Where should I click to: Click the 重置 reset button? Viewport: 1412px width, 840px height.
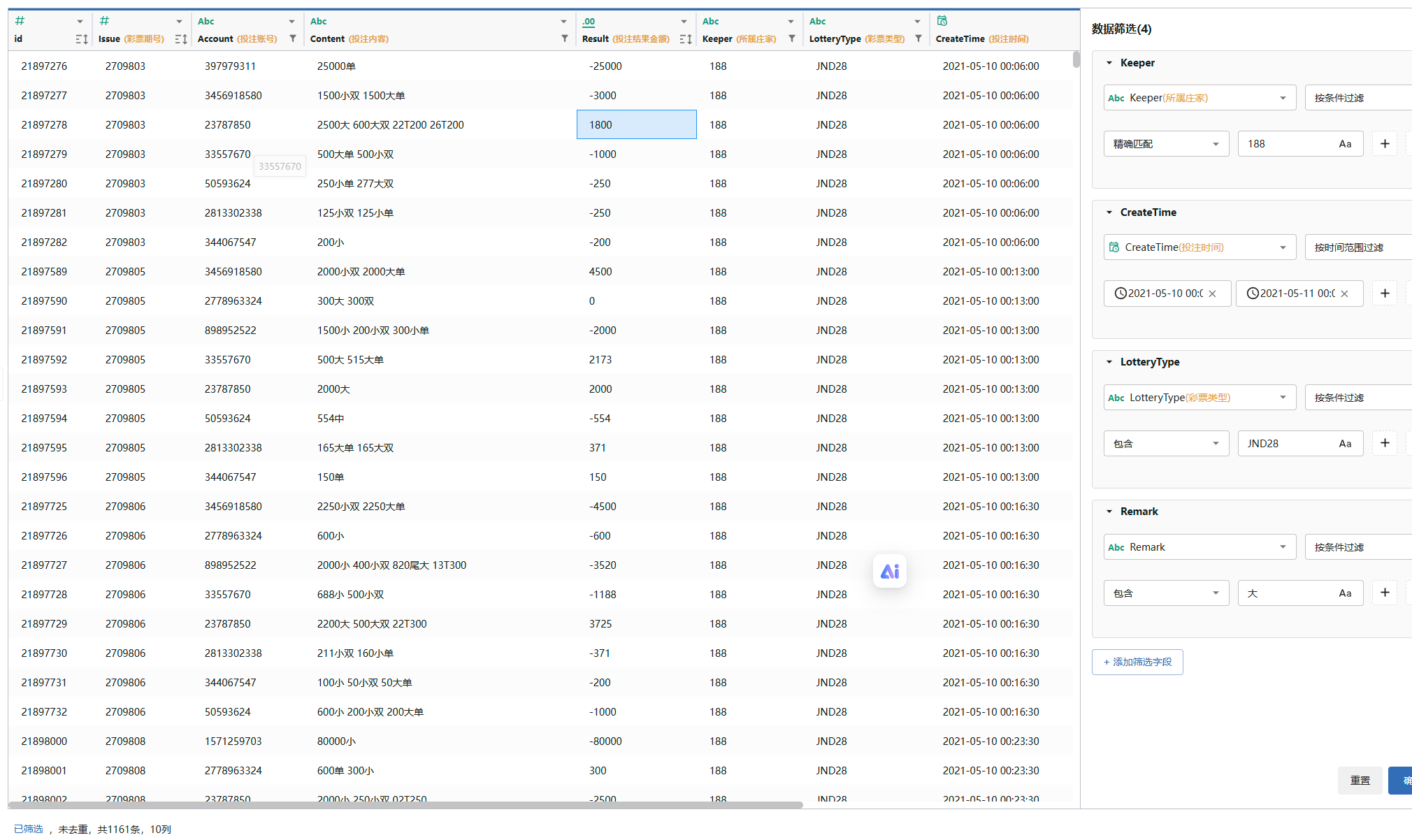[x=1360, y=781]
